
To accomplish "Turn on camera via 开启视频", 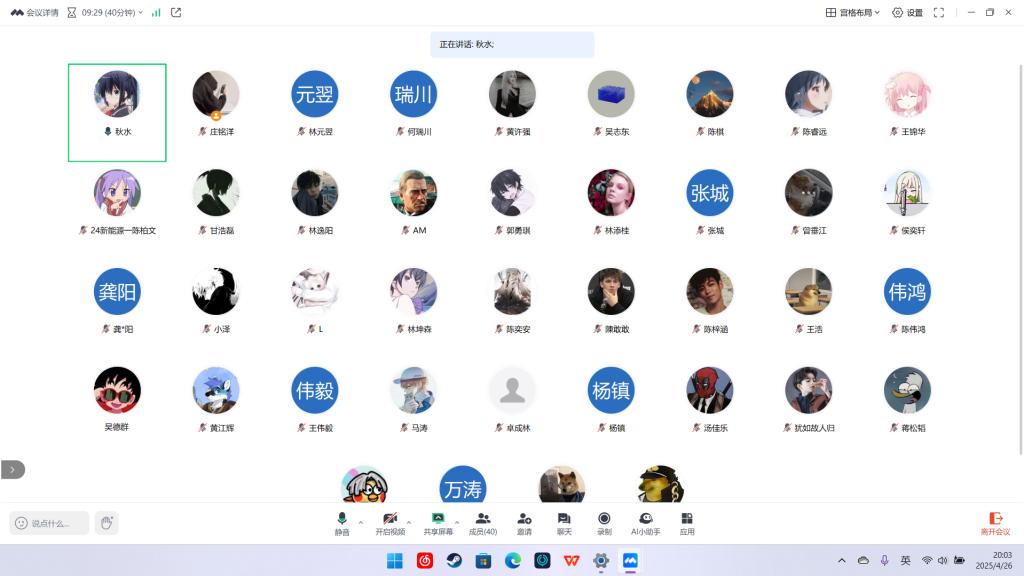I will pos(391,523).
